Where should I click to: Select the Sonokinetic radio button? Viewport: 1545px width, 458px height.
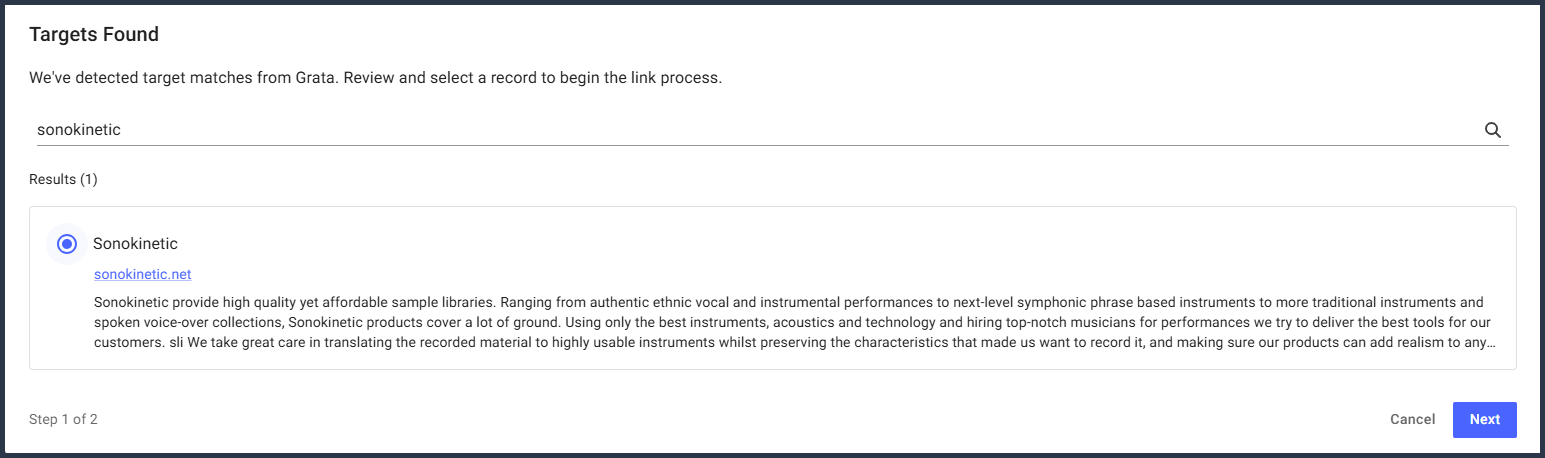pyautogui.click(x=67, y=243)
